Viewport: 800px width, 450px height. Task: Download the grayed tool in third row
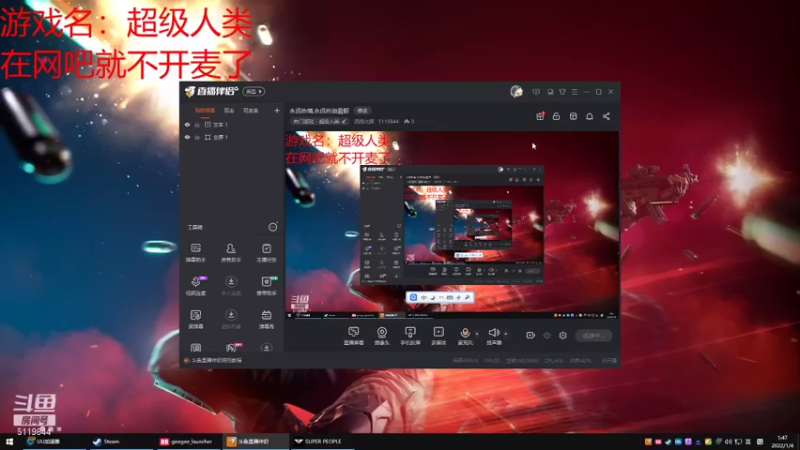pos(231,319)
